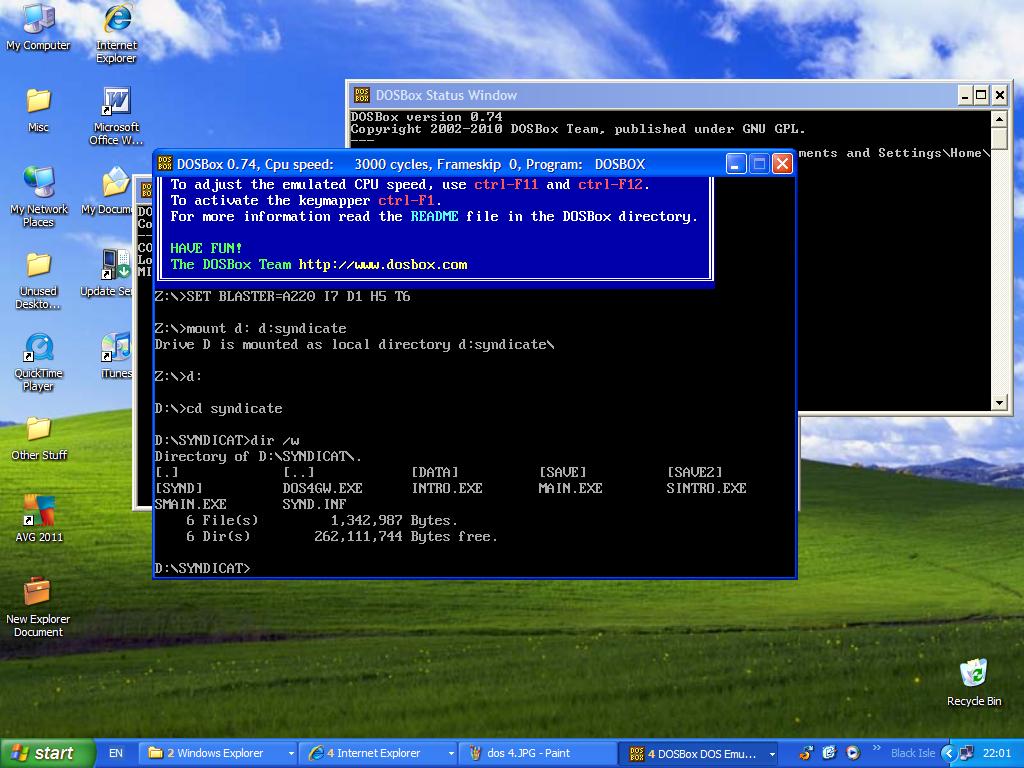Viewport: 1024px width, 768px height.
Task: Open DOSBox DOS Emulator taskbar group
Action: [x=699, y=753]
